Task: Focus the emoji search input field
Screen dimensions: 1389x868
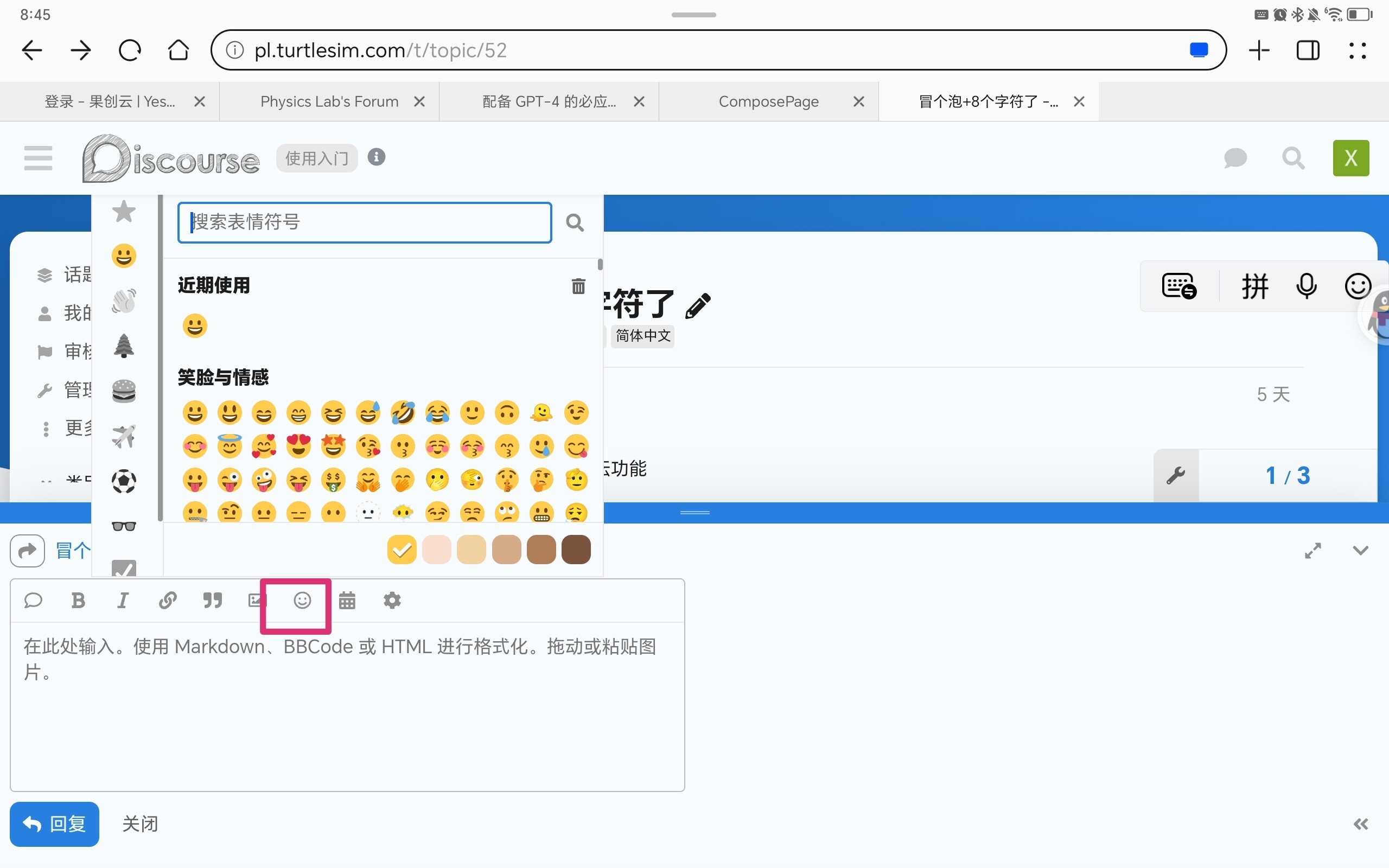Action: [365, 222]
